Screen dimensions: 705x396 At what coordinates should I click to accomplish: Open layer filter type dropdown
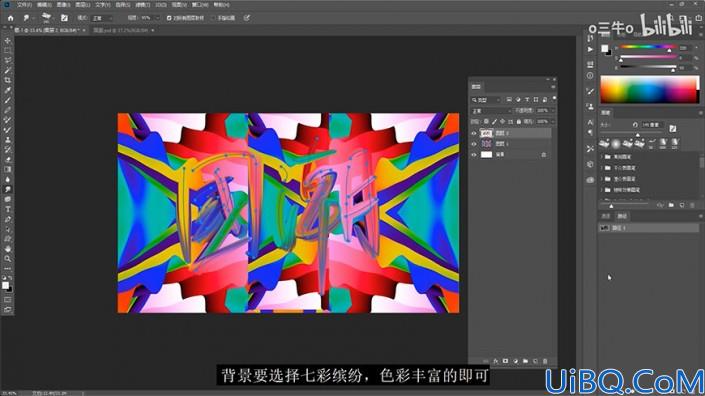point(486,99)
